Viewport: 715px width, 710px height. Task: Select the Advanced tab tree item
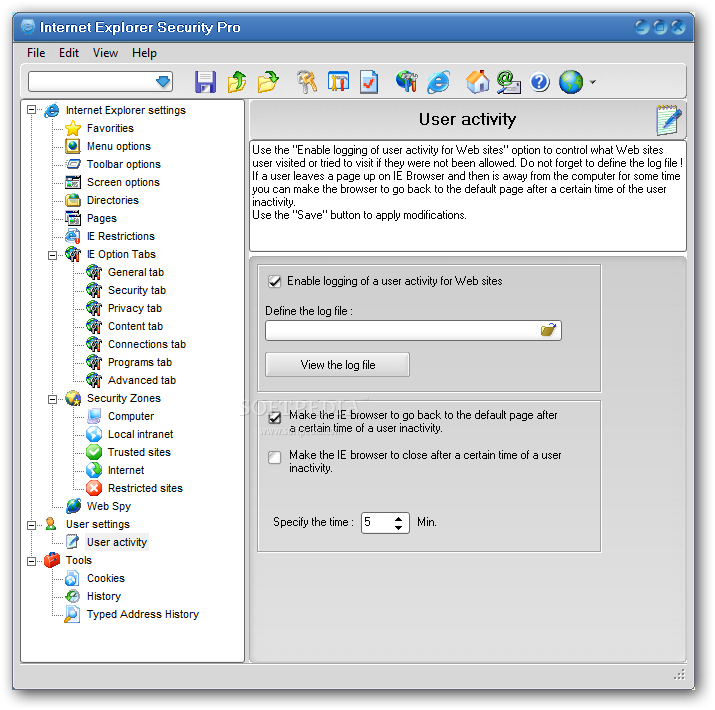[142, 380]
